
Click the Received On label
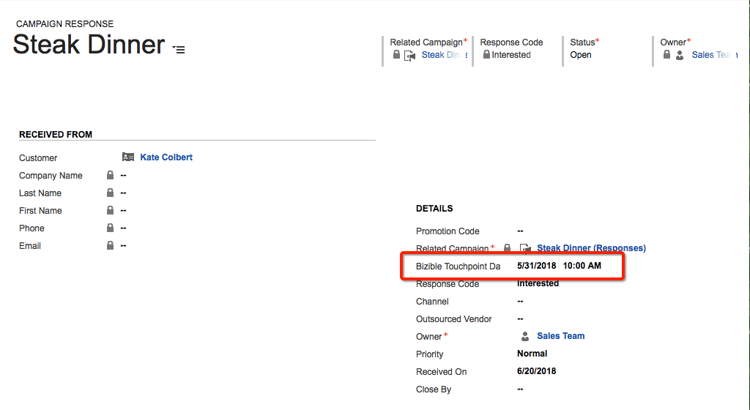tap(441, 372)
